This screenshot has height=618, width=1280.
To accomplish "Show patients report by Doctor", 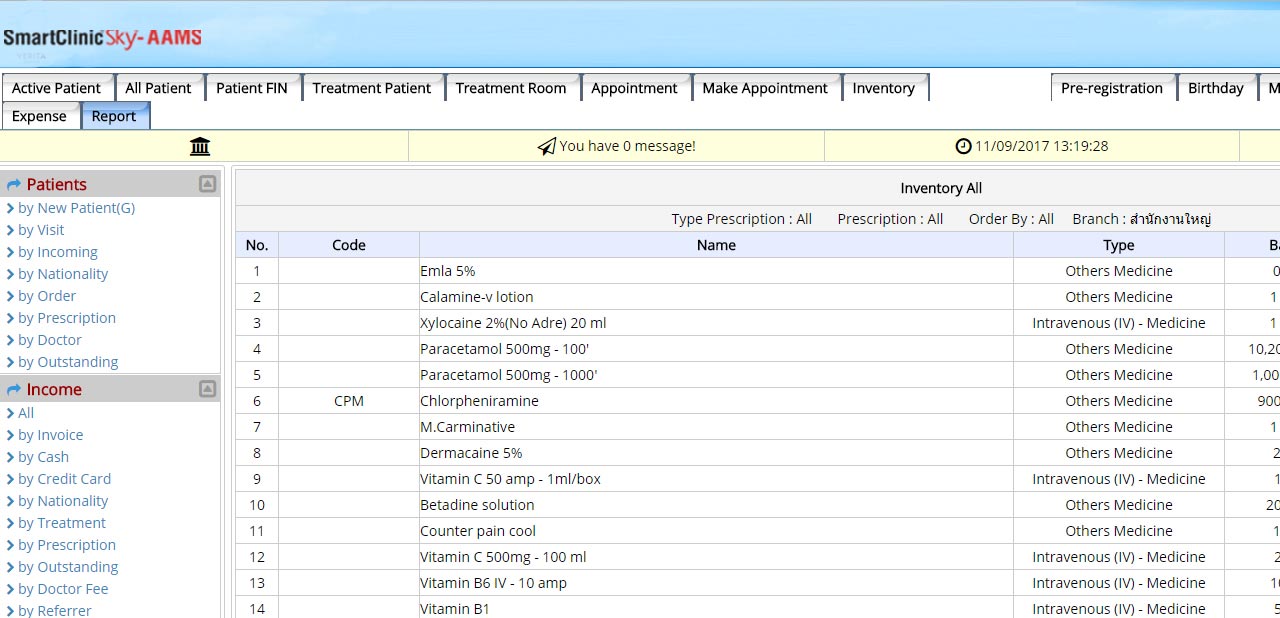I will (x=49, y=340).
